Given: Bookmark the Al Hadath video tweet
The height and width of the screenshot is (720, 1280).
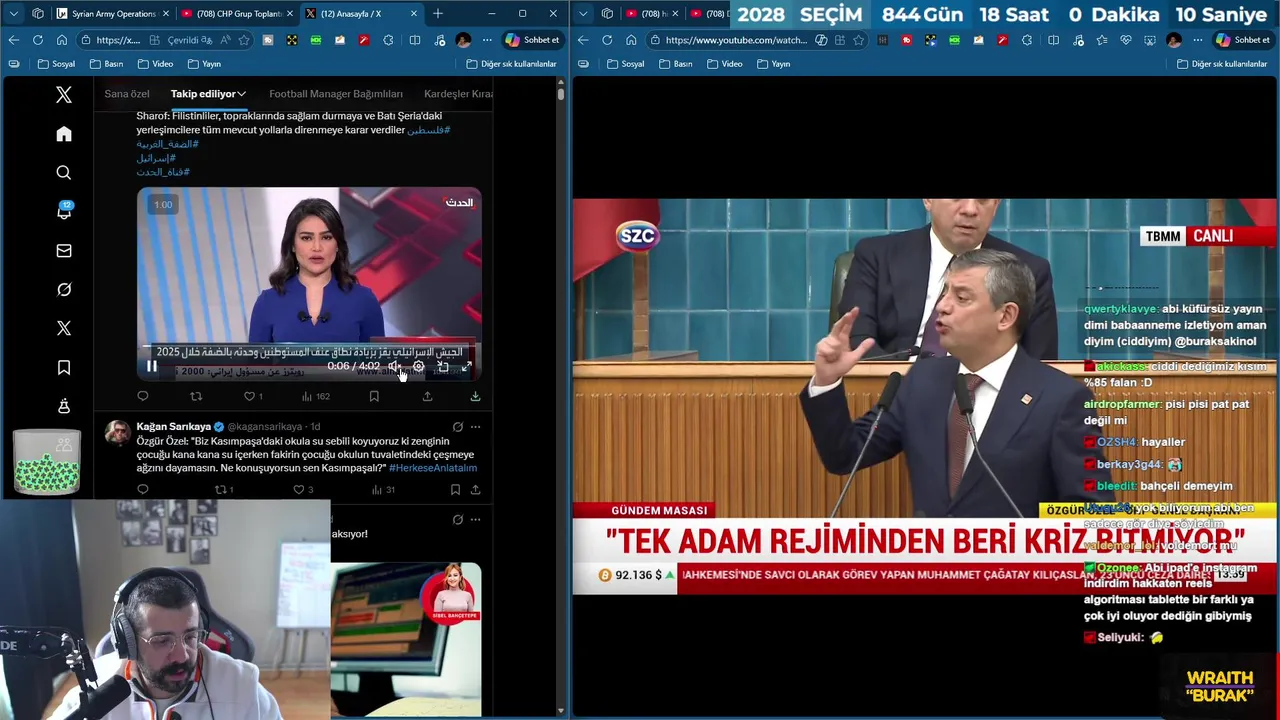Looking at the screenshot, I should [x=374, y=396].
